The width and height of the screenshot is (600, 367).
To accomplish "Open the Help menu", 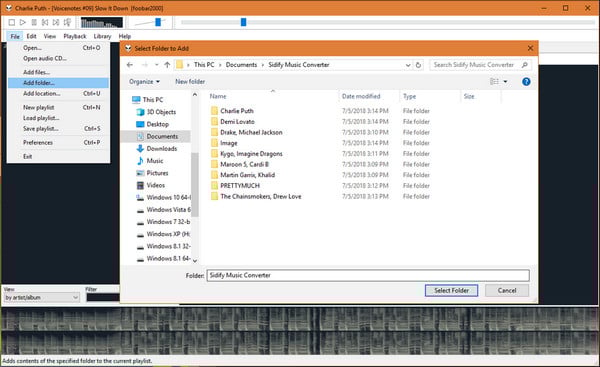I will (x=125, y=36).
